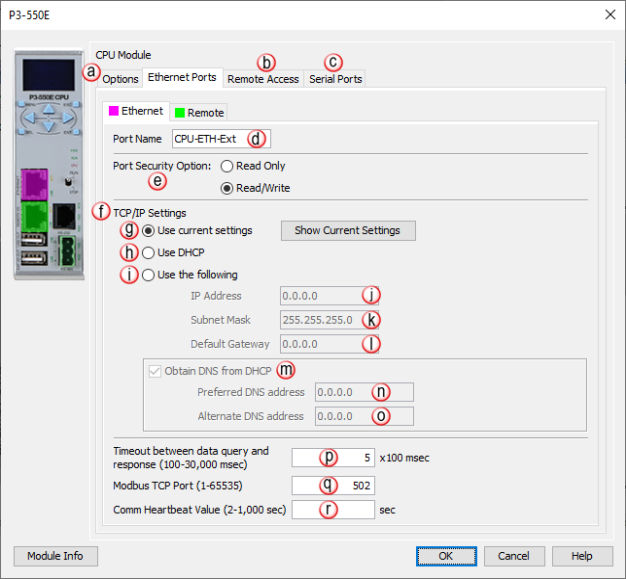Click the LCD display on the CPU module
The width and height of the screenshot is (626, 579).
[x=48, y=76]
